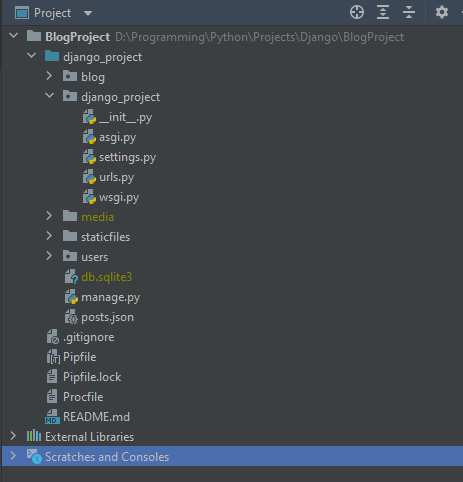
Task: Click the Scratches and Consoles icon
Action: [x=34, y=456]
